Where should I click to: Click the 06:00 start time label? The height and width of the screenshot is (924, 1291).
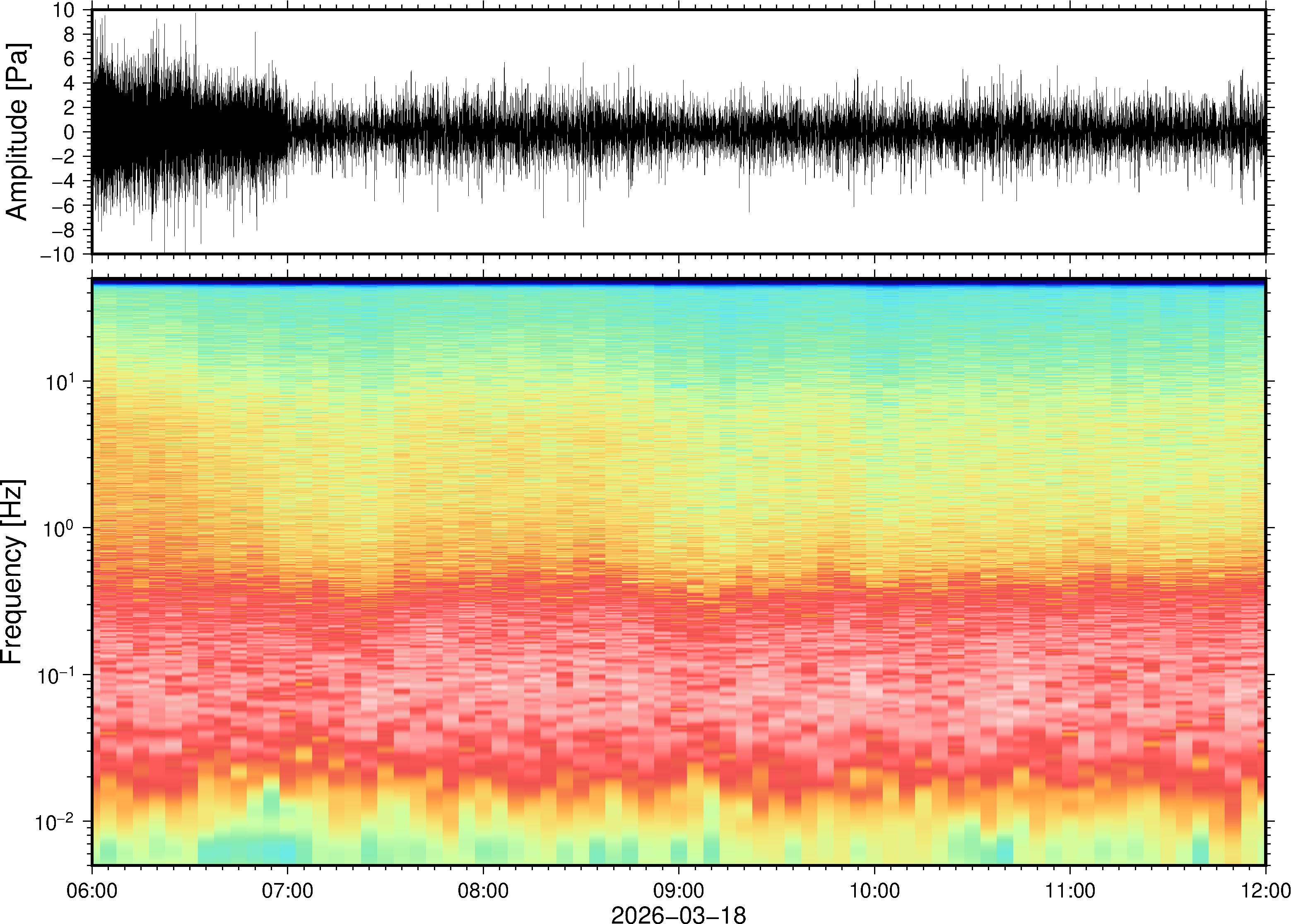(92, 890)
